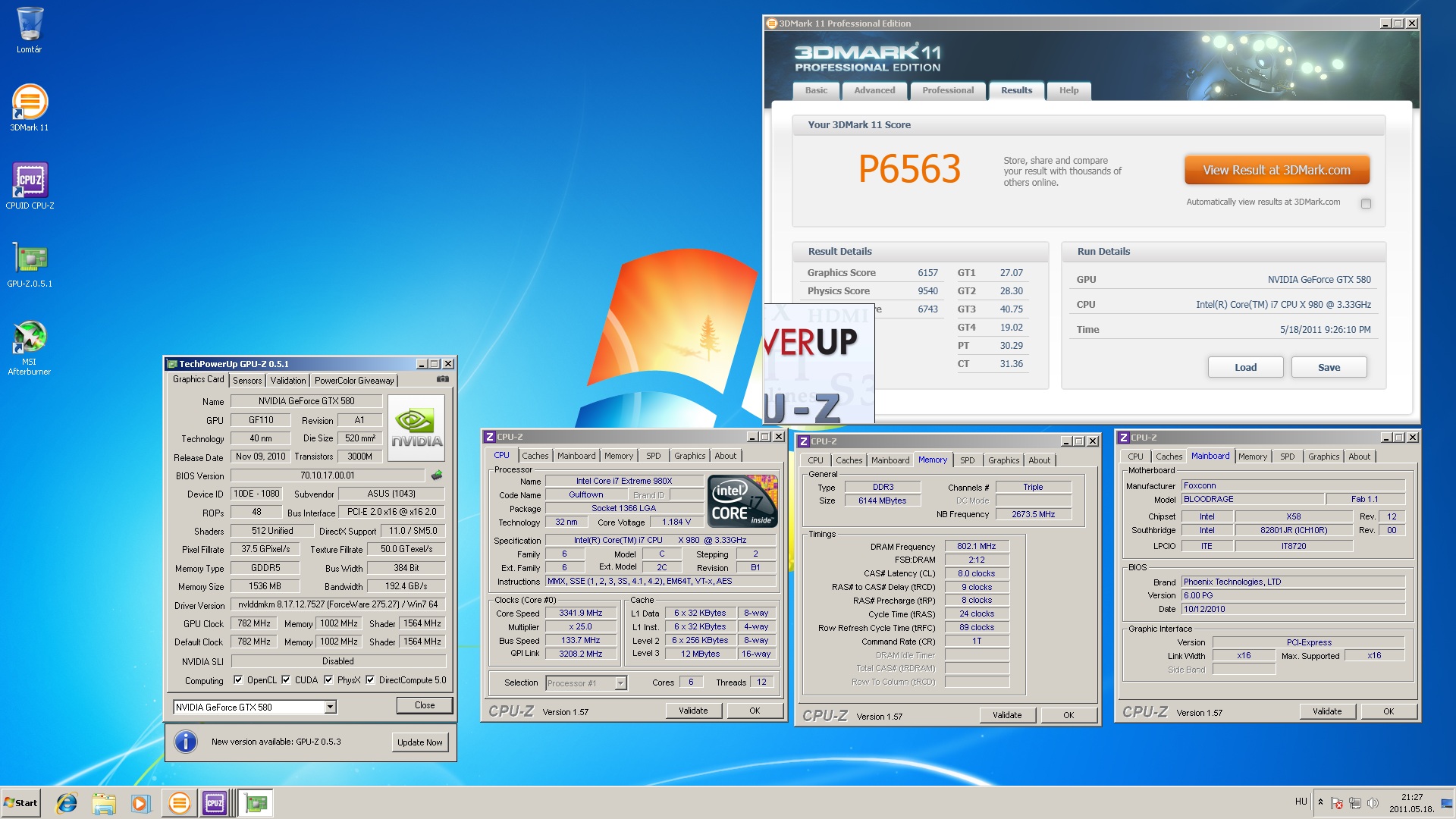Click the GPU-Z taskbar icon
Screen dimensions: 1456x819
(256, 803)
